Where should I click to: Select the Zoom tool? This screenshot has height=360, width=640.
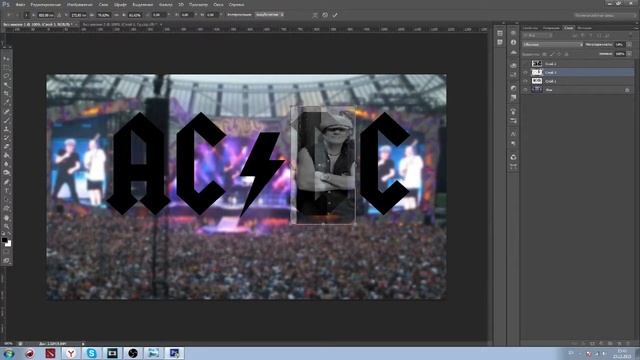(x=6, y=227)
